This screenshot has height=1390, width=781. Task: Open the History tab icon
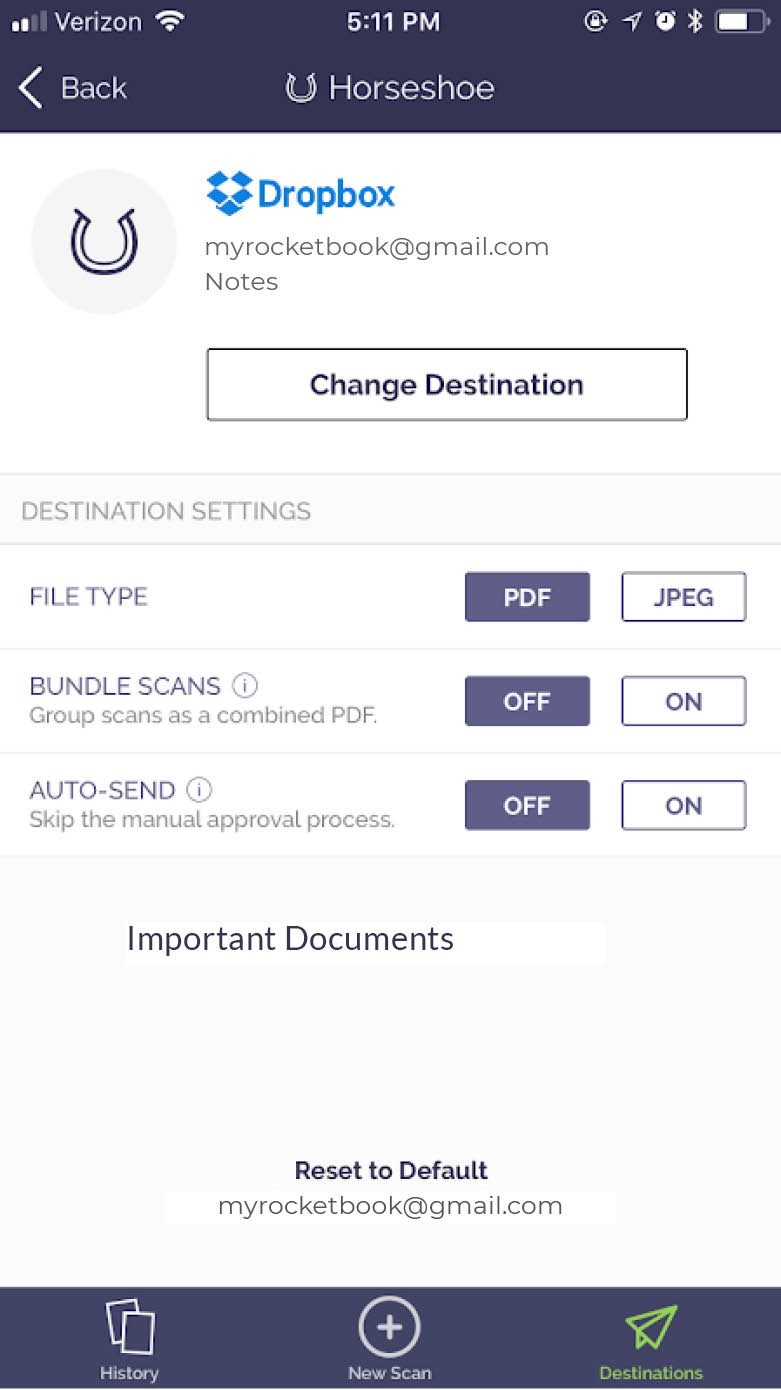pyautogui.click(x=130, y=1328)
